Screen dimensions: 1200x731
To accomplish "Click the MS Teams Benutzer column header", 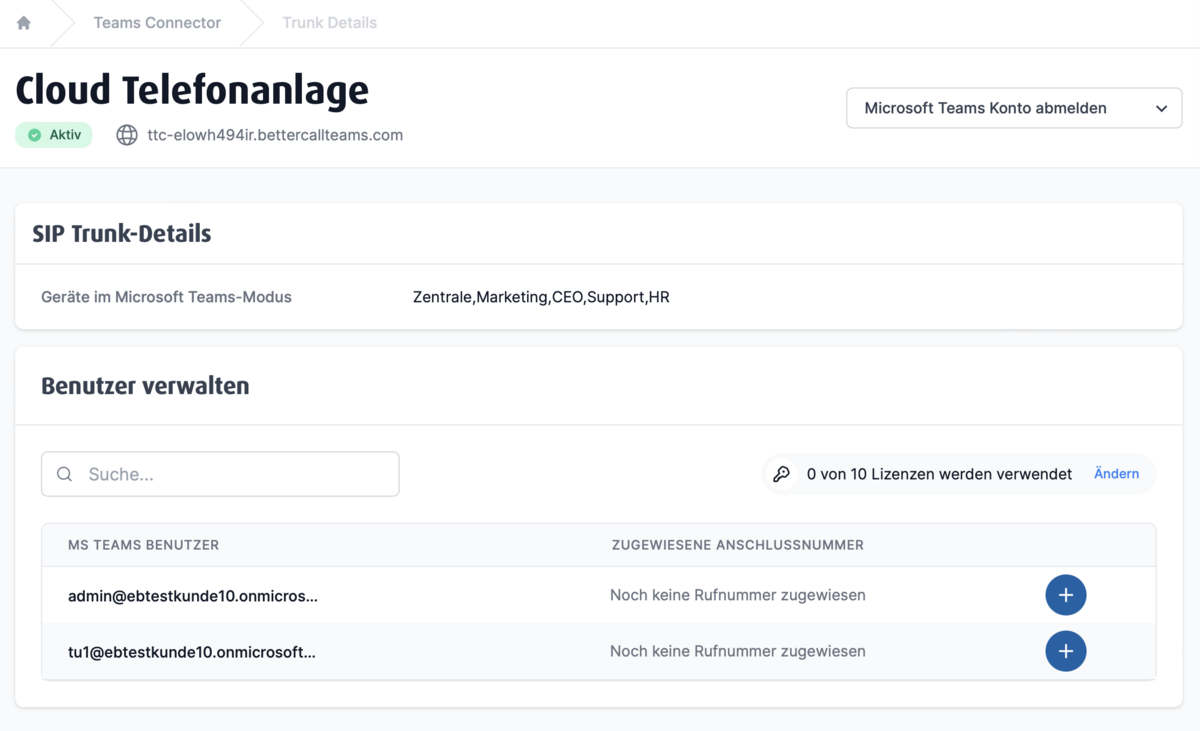I will (x=143, y=545).
